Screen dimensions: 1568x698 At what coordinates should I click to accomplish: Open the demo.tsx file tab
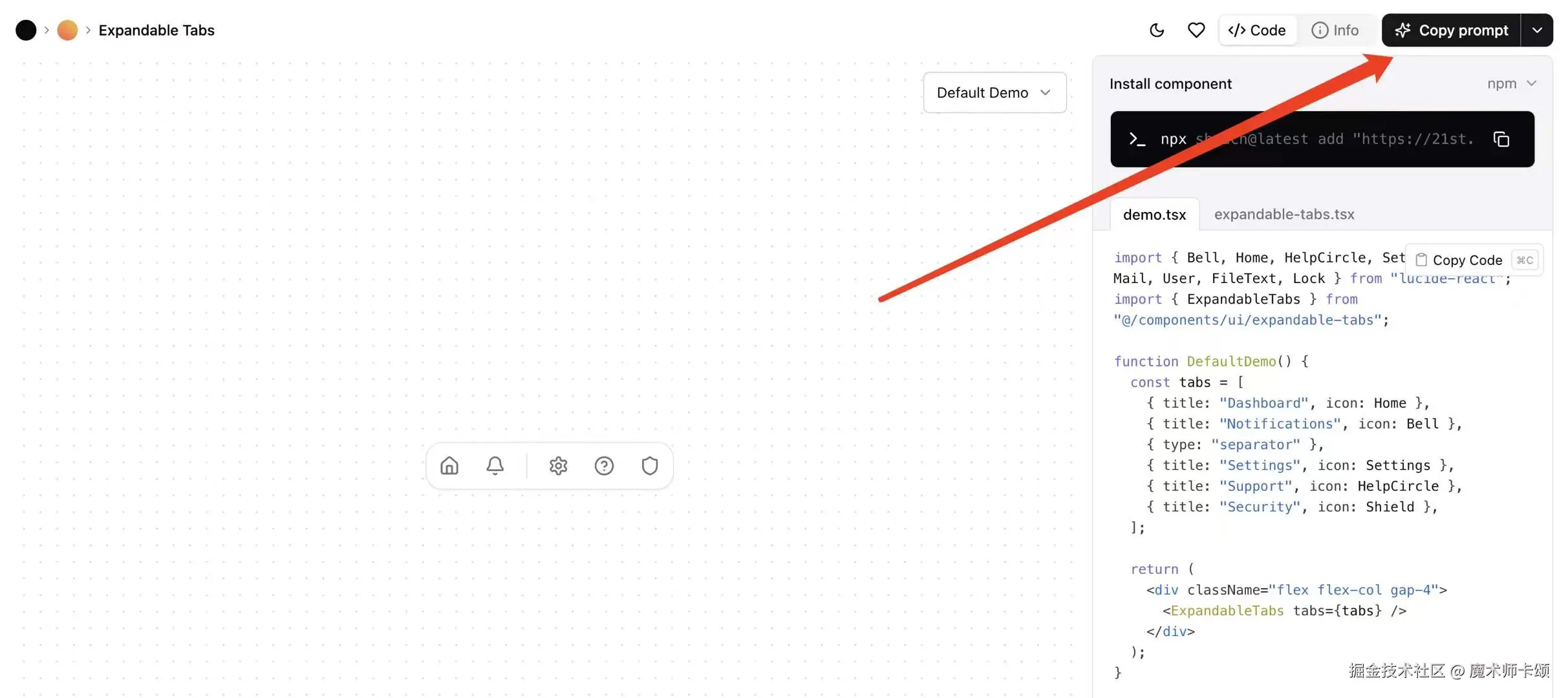click(x=1154, y=215)
